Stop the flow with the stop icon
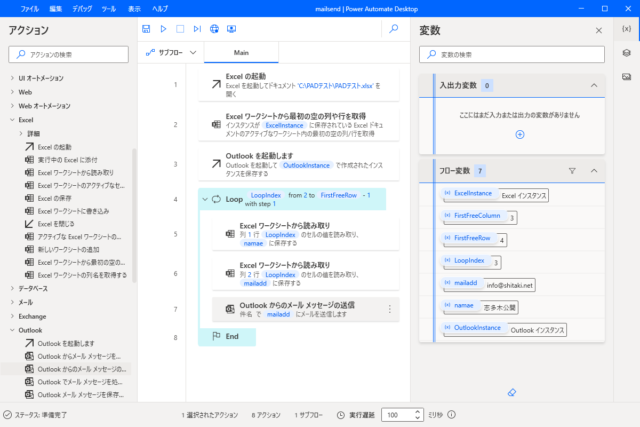This screenshot has height=427, width=640. pyautogui.click(x=180, y=29)
